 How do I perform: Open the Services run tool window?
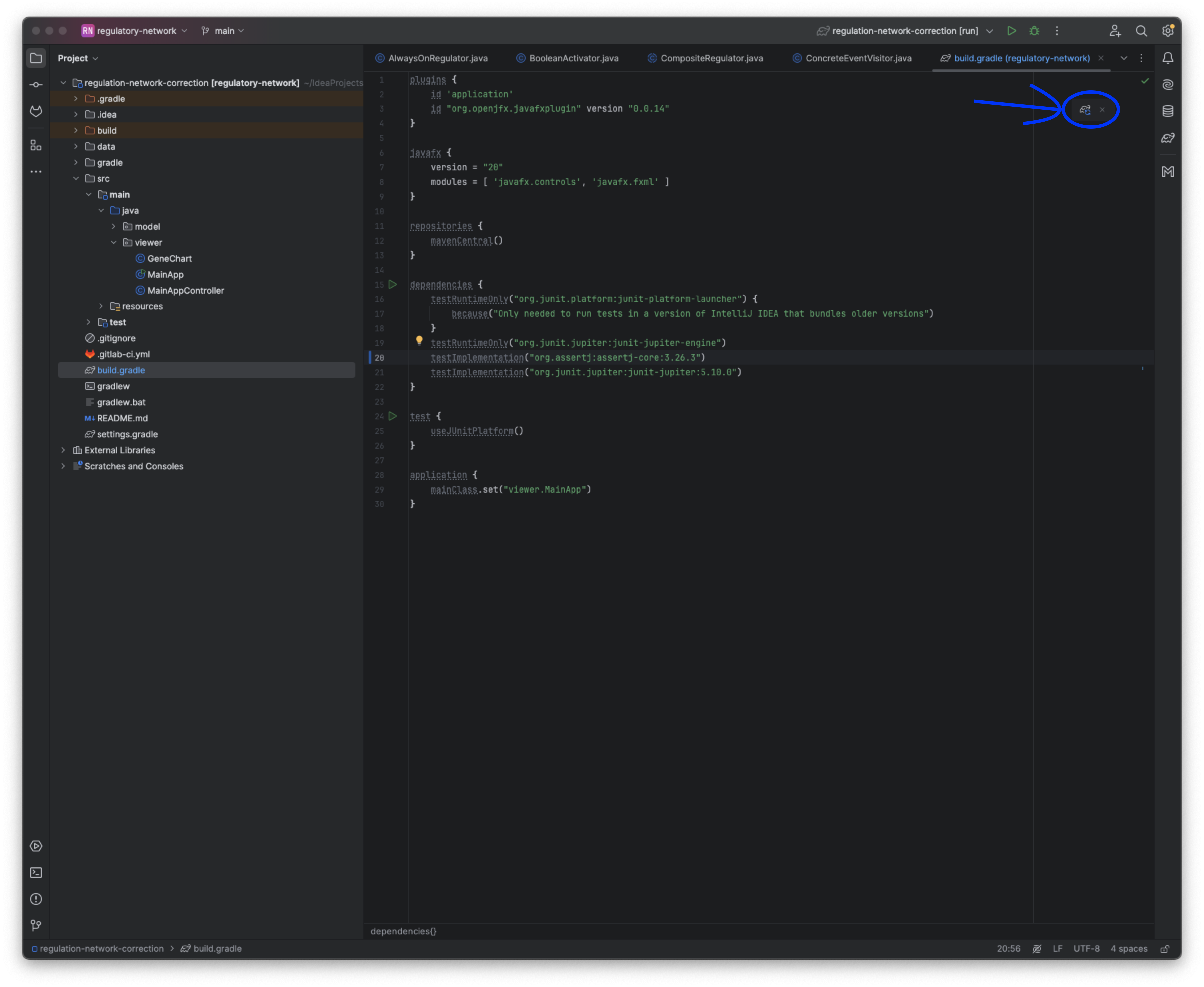tap(36, 846)
